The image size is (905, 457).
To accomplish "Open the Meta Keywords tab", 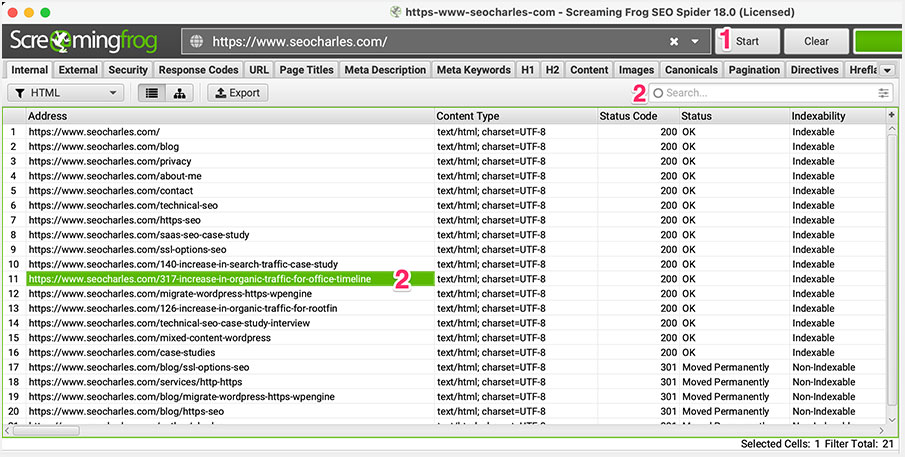I will 473,70.
